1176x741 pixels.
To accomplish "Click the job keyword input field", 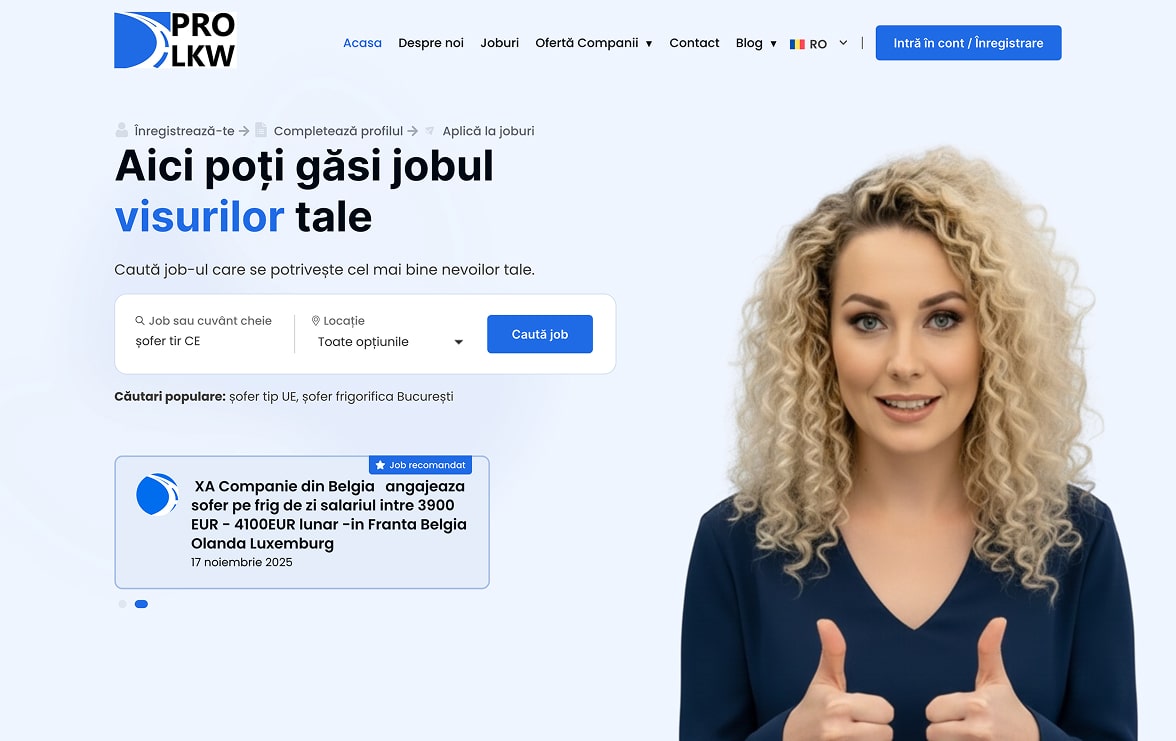I will [x=212, y=341].
